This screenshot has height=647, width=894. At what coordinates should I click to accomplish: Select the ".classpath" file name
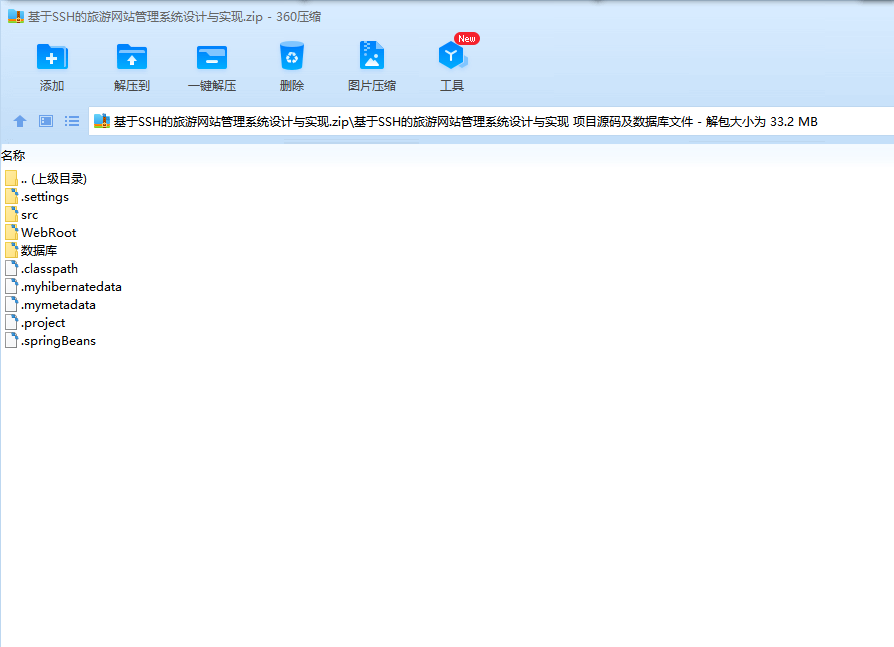[x=50, y=268]
